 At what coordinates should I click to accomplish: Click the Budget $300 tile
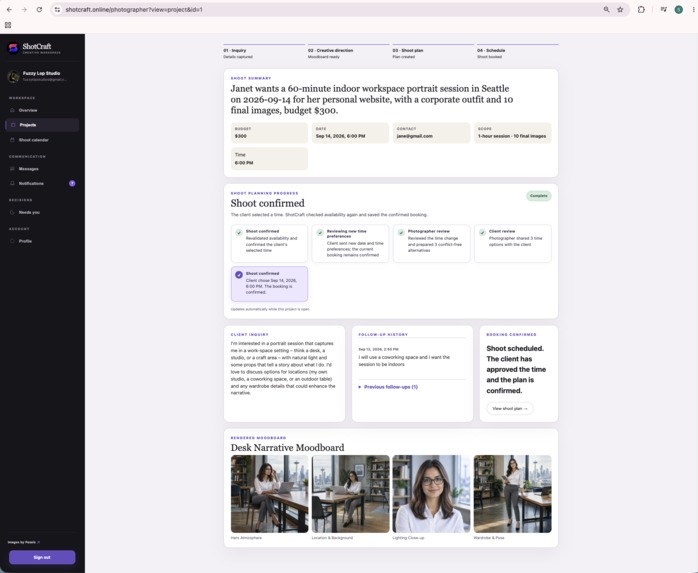[x=269, y=133]
